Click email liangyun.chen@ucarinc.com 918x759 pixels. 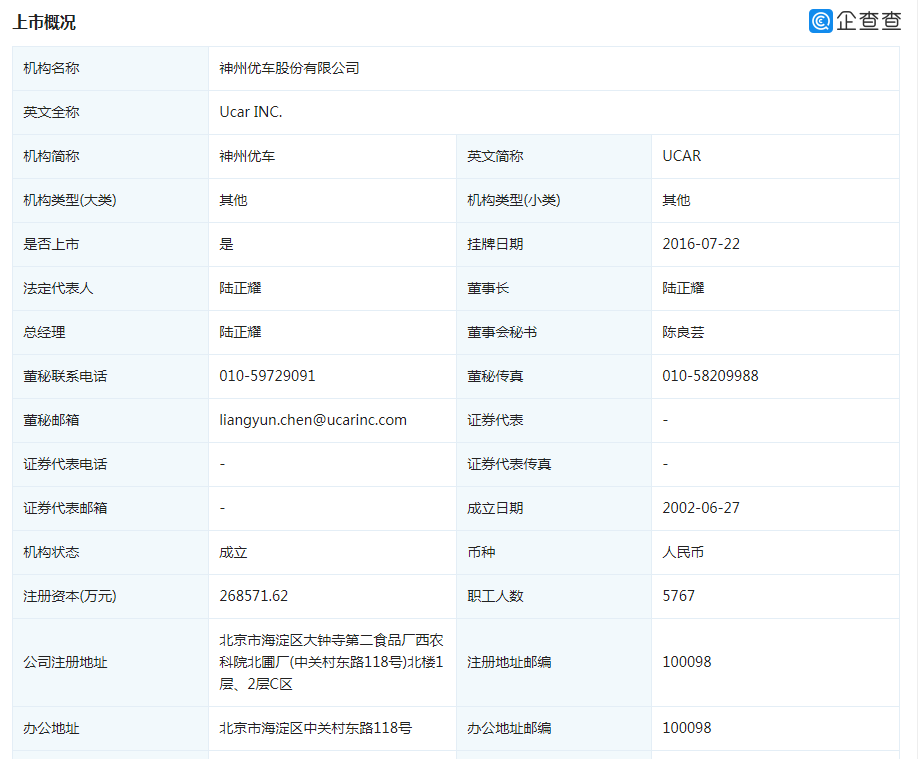tap(313, 420)
